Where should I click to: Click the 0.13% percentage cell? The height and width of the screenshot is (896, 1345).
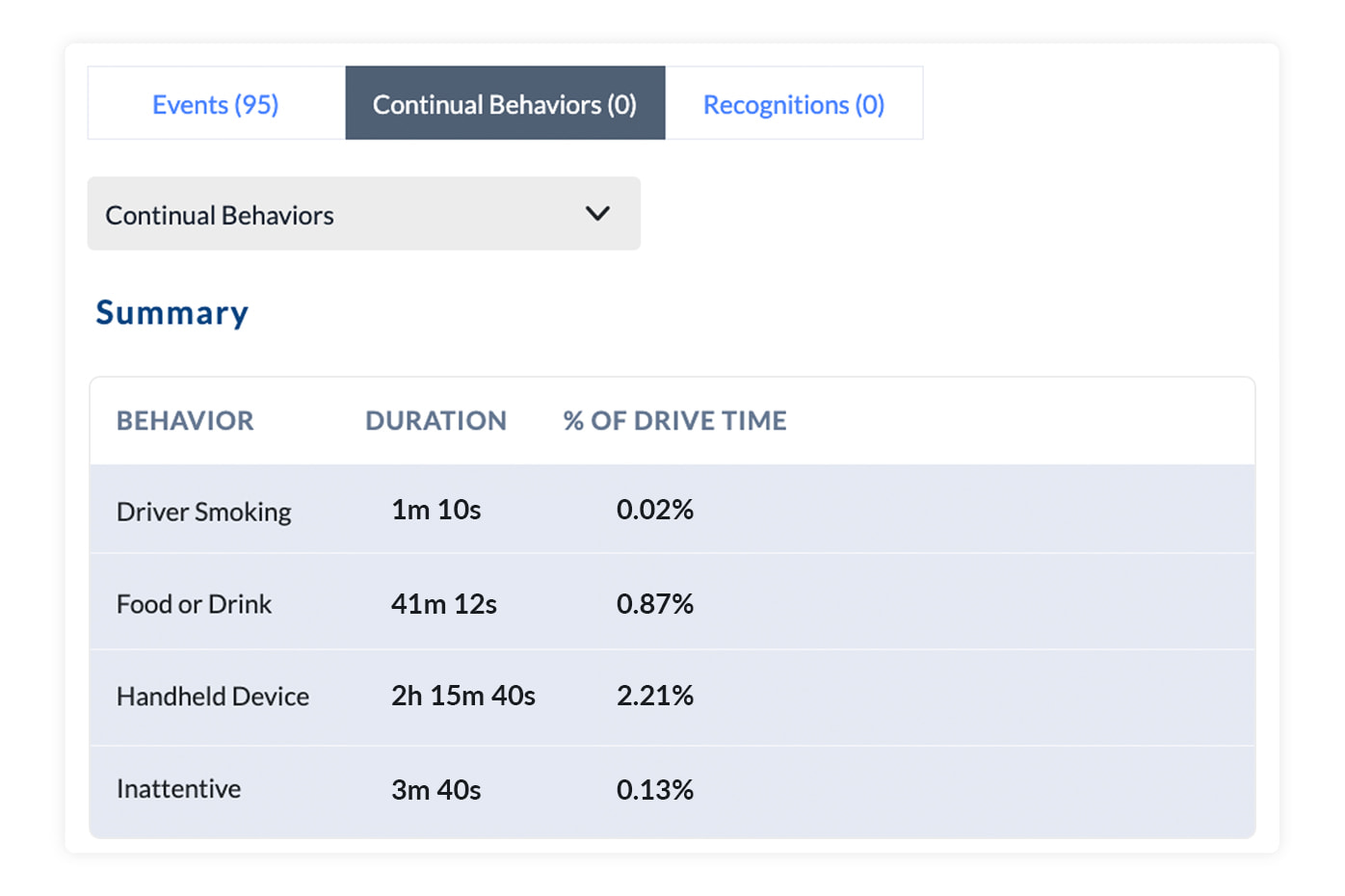[655, 790]
